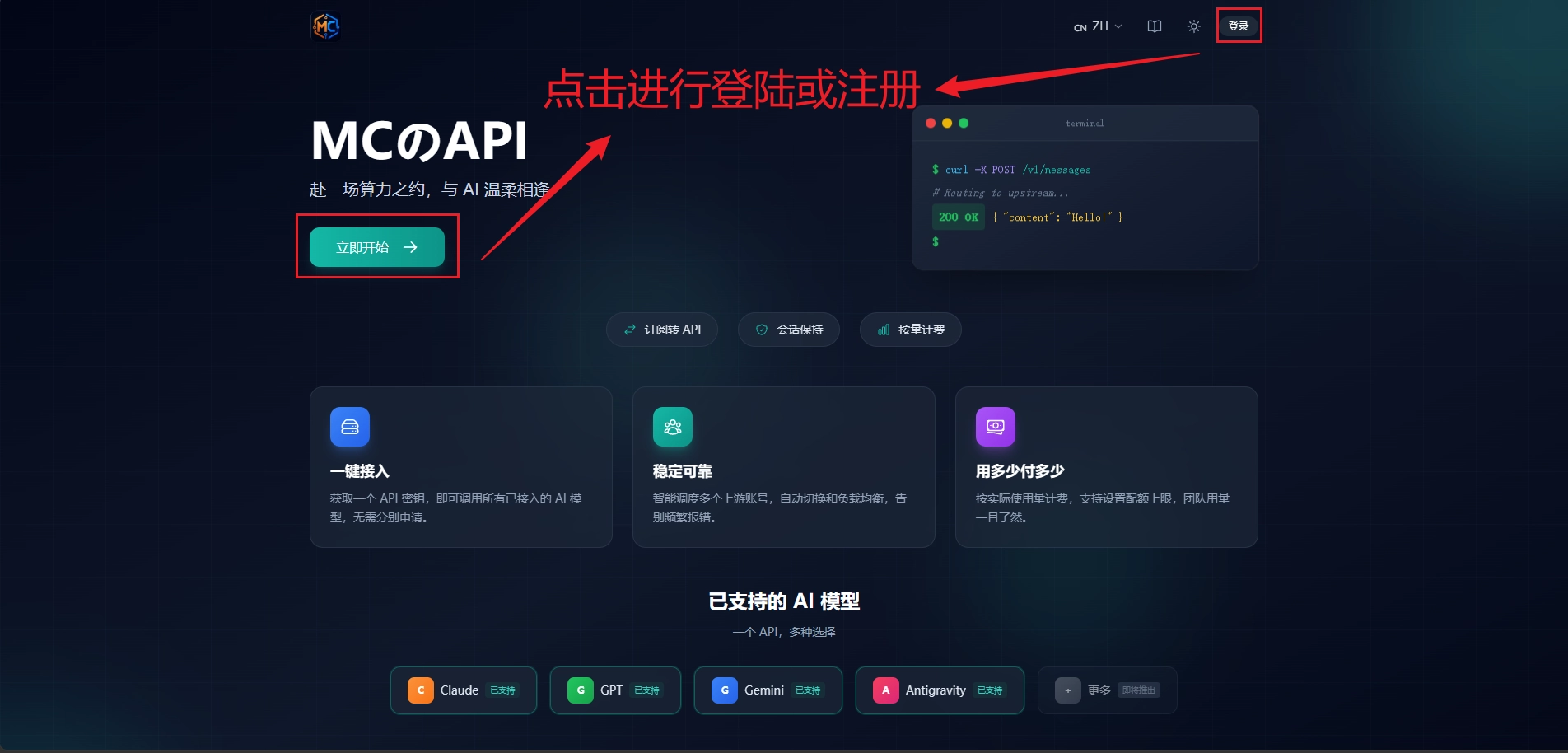Image resolution: width=1568 pixels, height=753 pixels.
Task: Click the 一个 API，多种选择 subtitle
Action: click(784, 632)
